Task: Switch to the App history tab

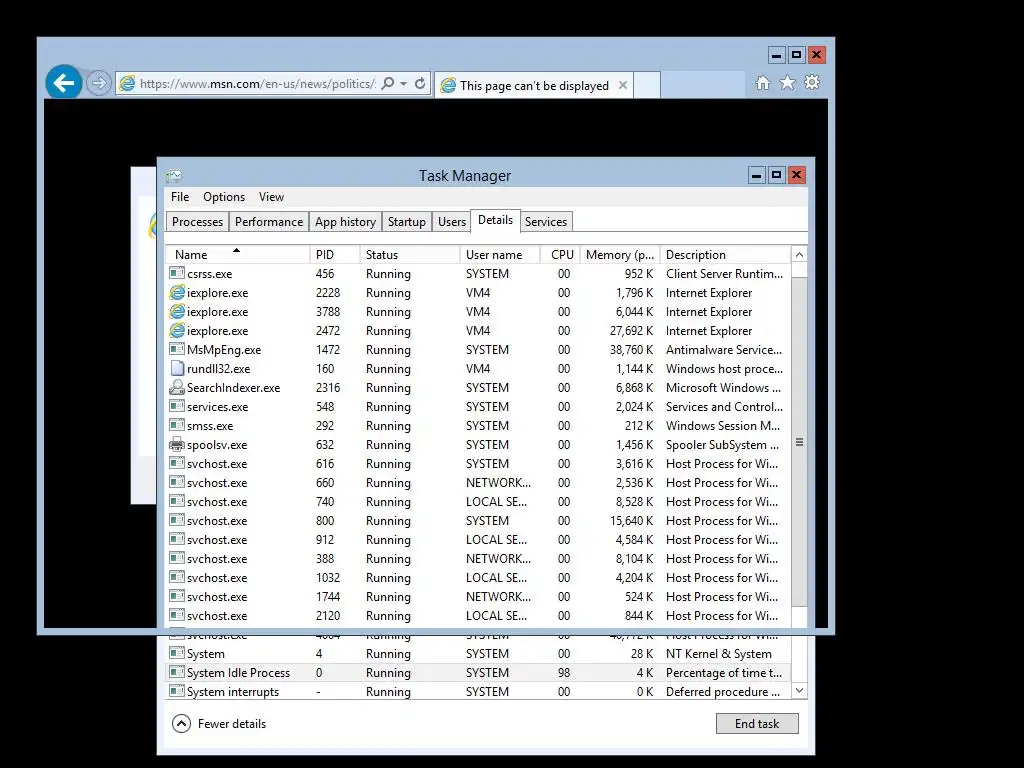Action: pyautogui.click(x=345, y=222)
